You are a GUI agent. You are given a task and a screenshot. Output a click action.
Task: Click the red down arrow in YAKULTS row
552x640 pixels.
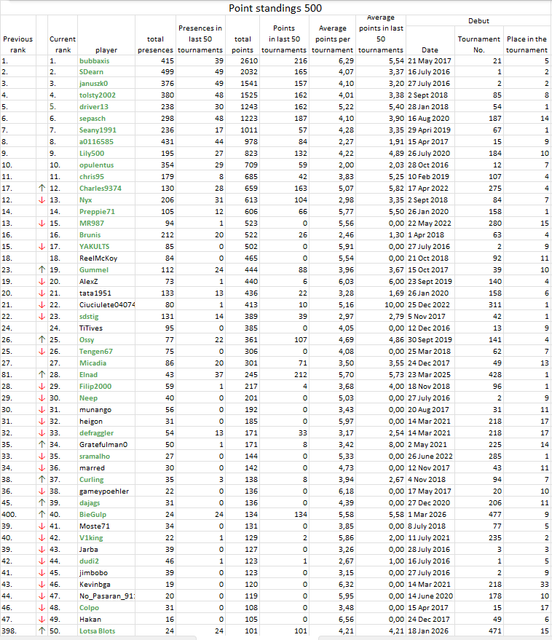point(42,247)
